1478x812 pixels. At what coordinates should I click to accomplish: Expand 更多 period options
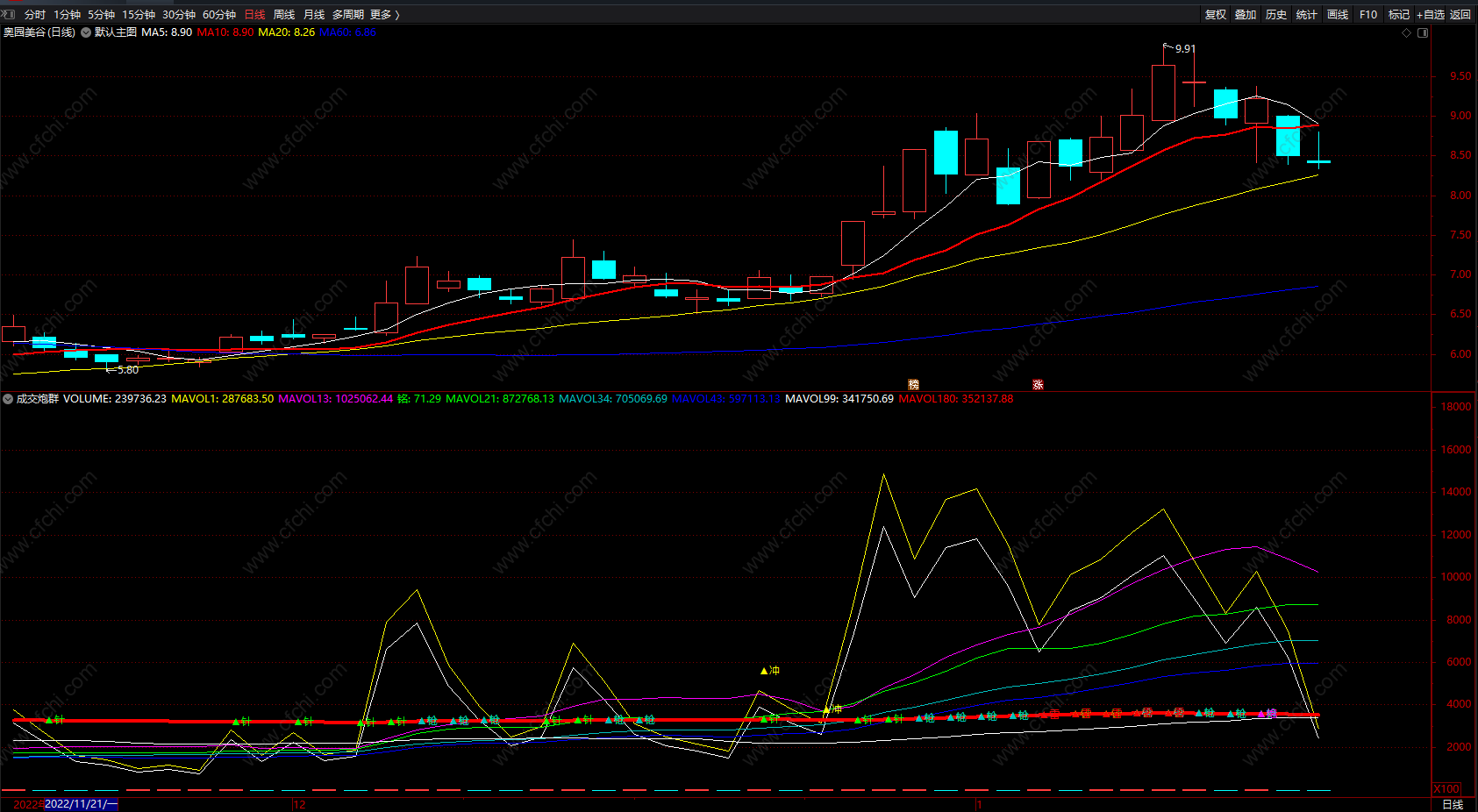point(384,15)
